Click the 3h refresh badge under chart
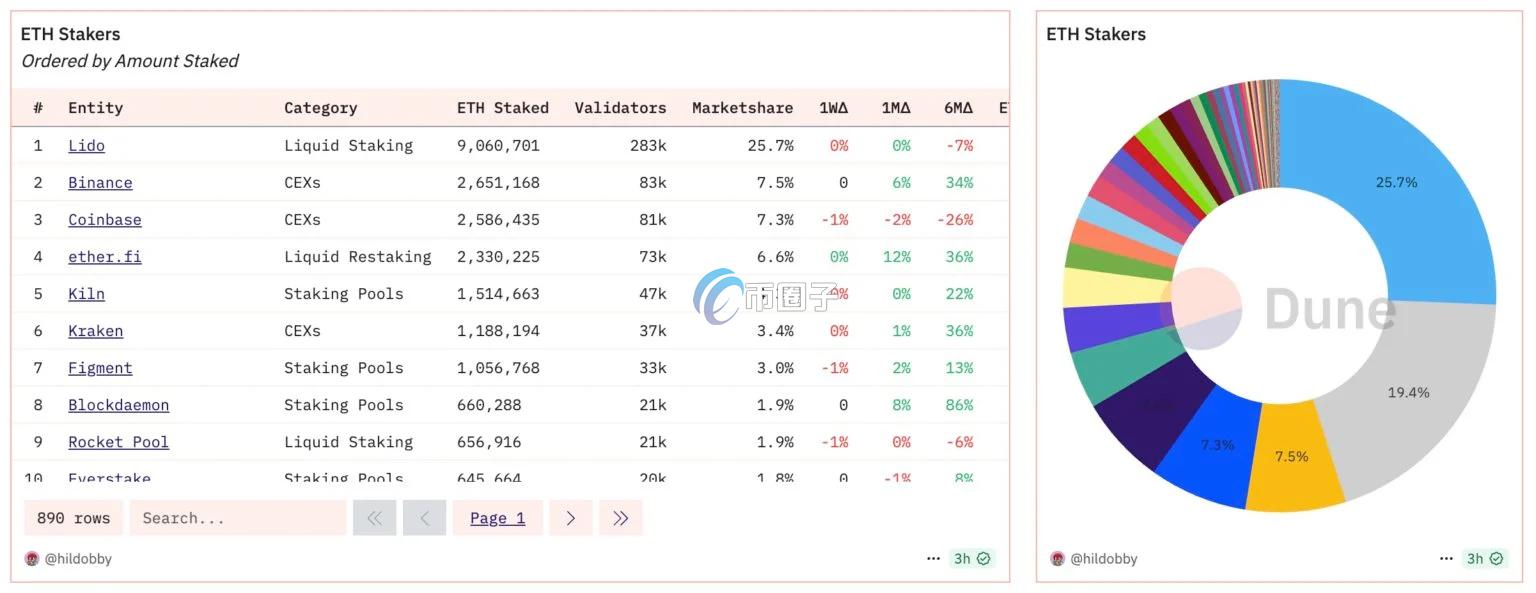This screenshot has width=1536, height=593. (1484, 559)
